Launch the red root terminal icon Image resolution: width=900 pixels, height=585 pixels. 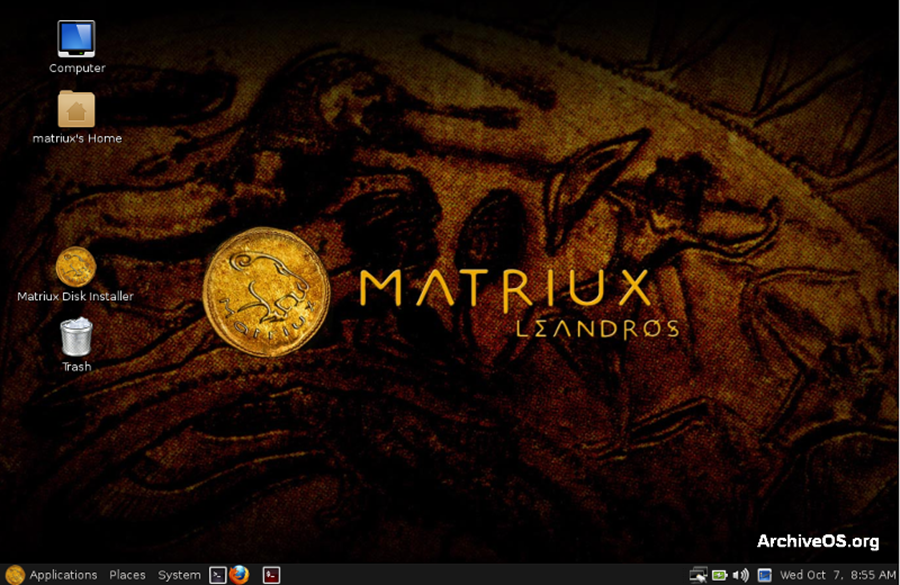click(x=271, y=575)
